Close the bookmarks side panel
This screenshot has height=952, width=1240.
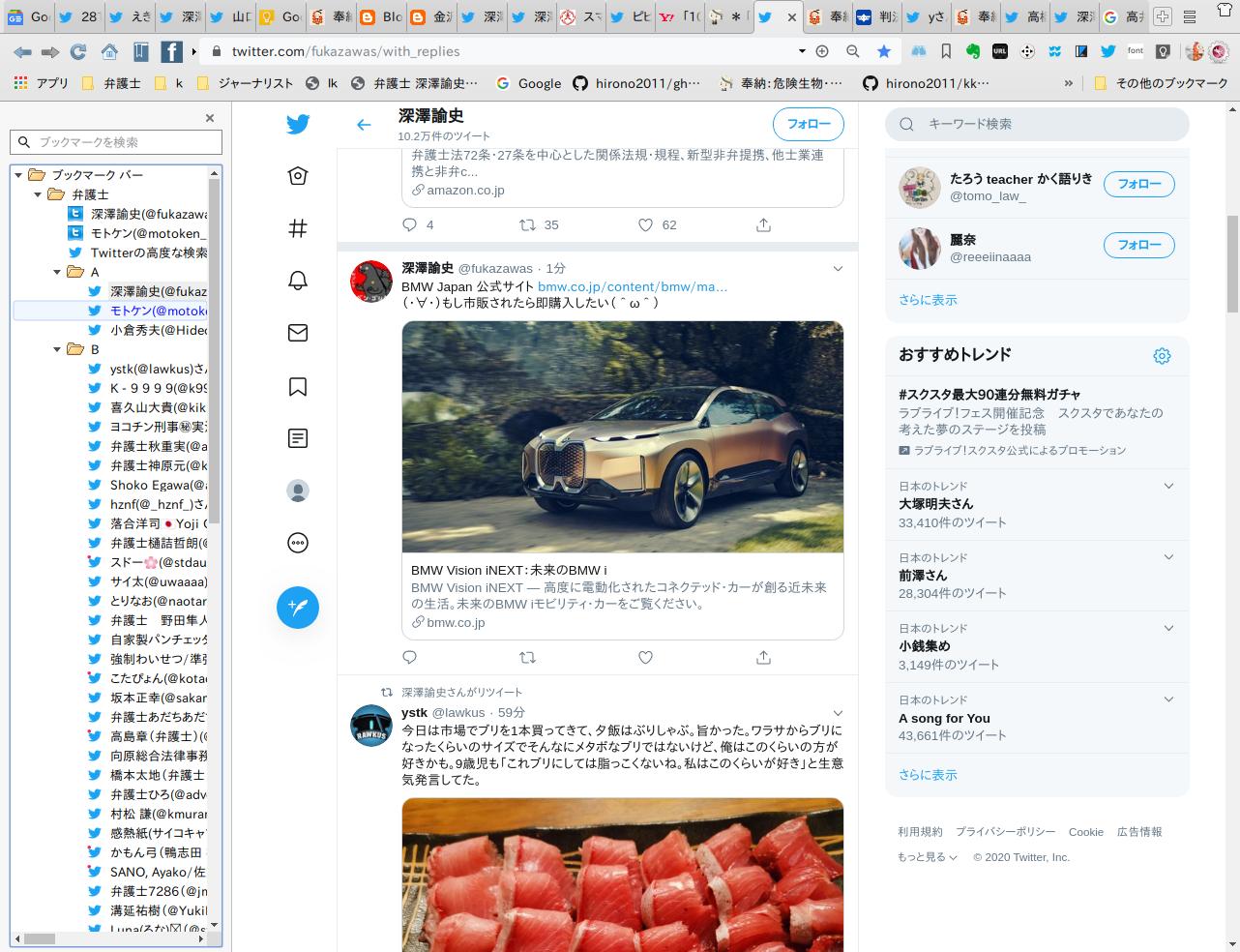(x=210, y=118)
